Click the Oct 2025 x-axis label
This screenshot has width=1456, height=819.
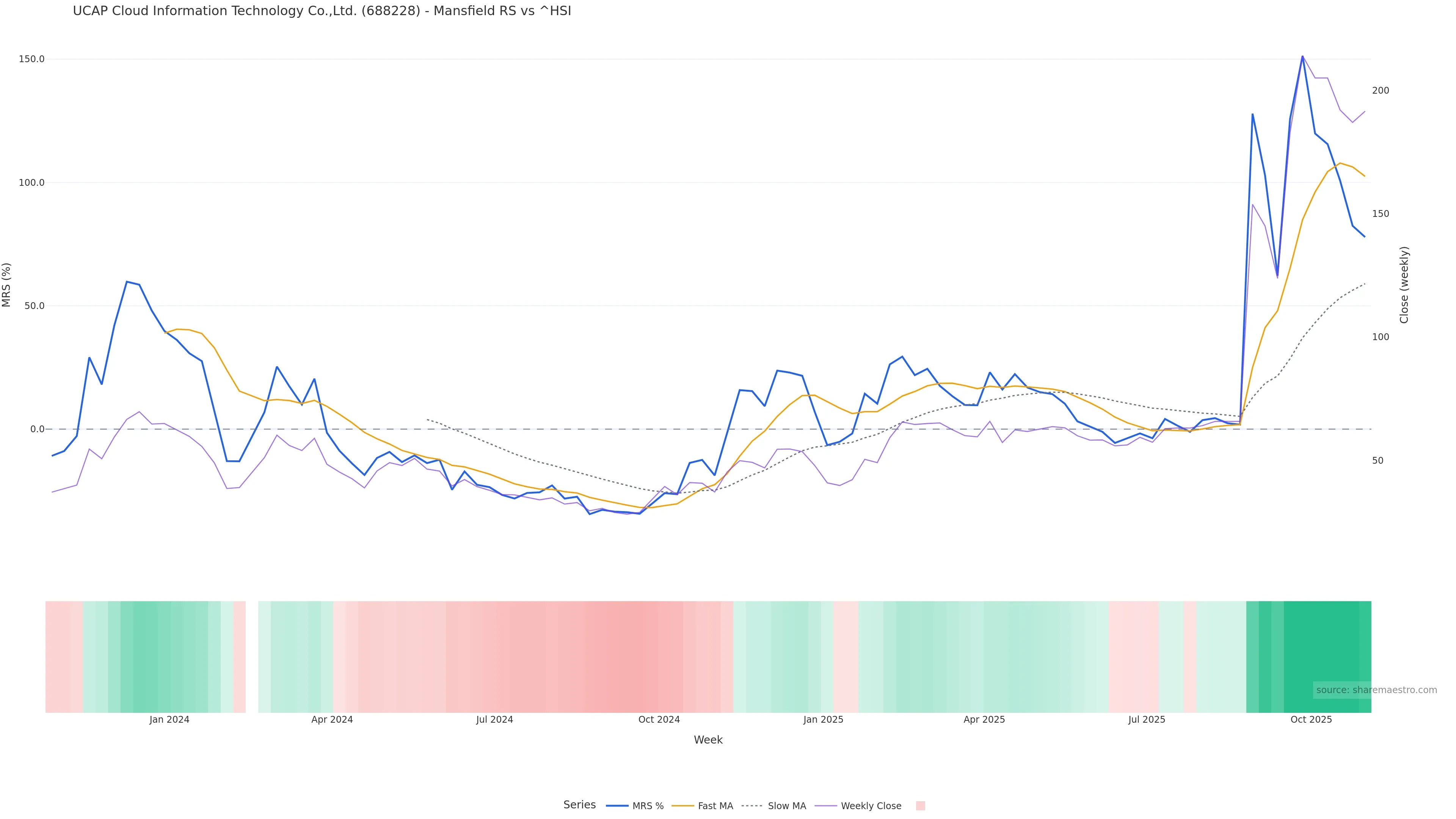coord(1311,720)
